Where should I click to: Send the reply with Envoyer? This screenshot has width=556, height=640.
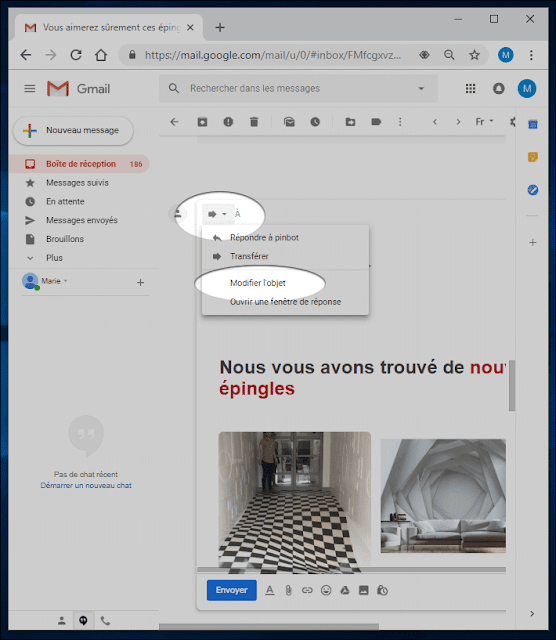231,590
